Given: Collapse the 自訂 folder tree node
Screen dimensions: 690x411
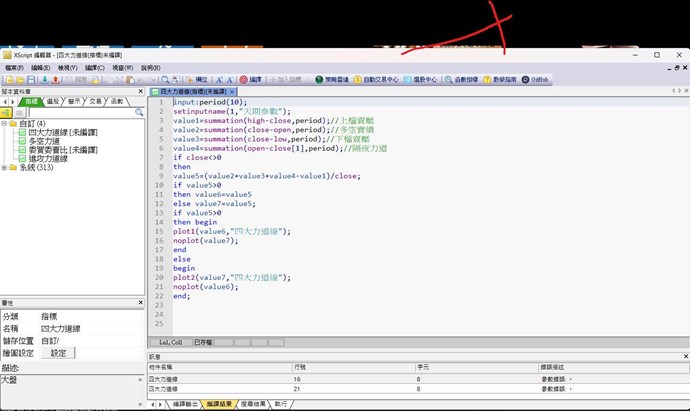Looking at the screenshot, I should click(6, 123).
